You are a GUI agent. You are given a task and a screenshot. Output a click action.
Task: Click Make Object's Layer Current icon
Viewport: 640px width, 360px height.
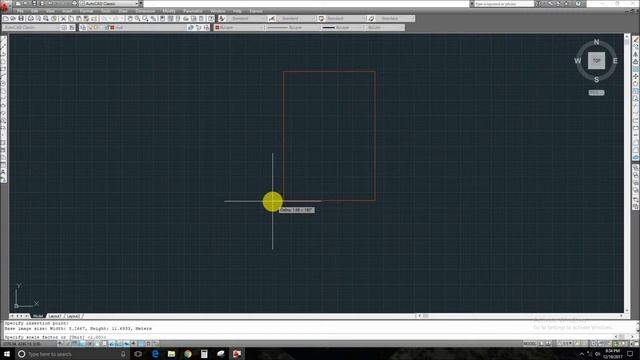(191, 28)
